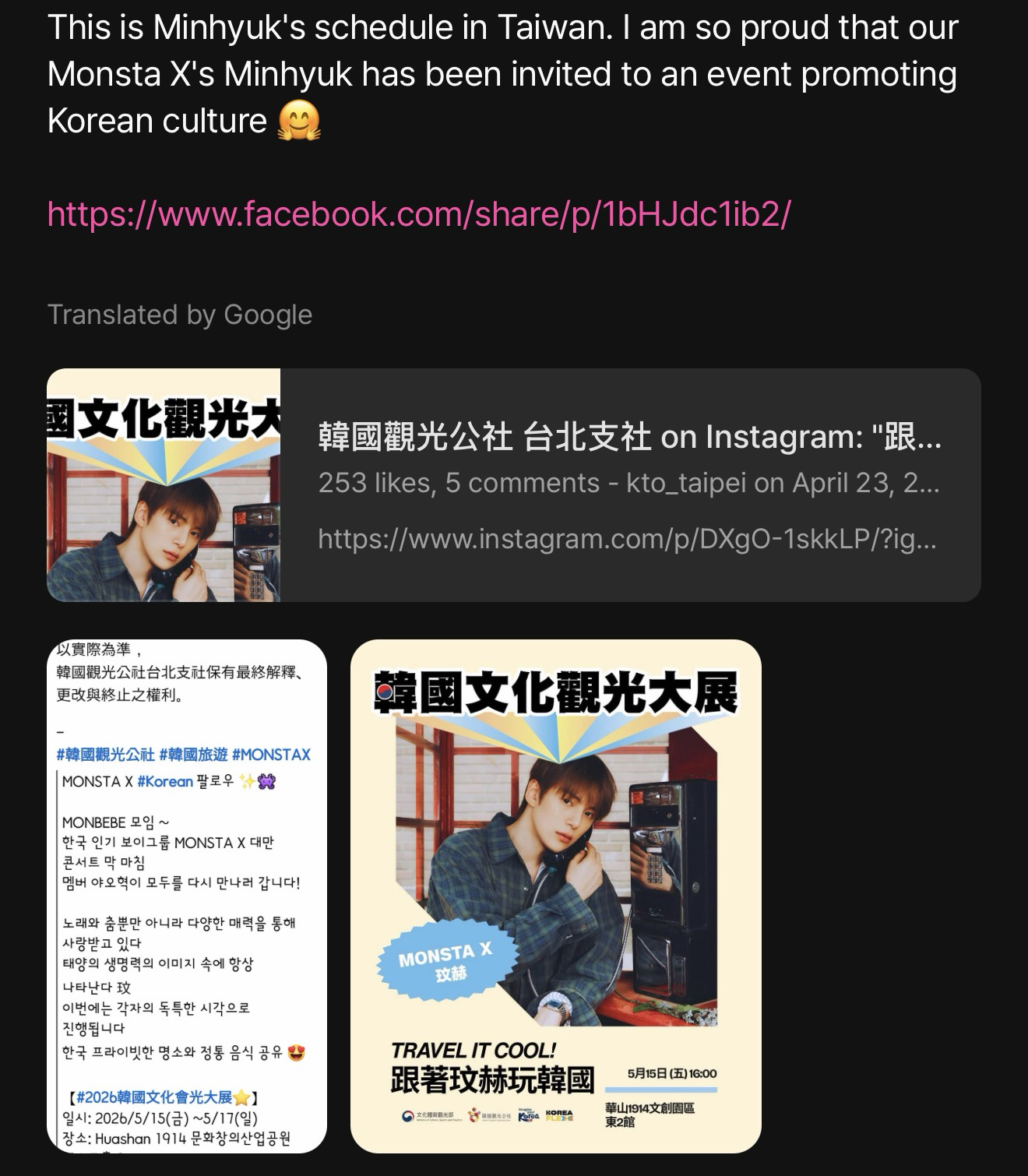The image size is (1028, 1176).
Task: Click the likes and comments line in the card
Action: click(629, 483)
